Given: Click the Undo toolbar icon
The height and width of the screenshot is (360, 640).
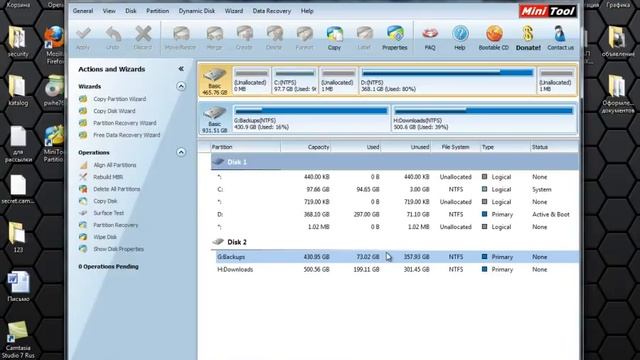Looking at the screenshot, I should click(113, 38).
